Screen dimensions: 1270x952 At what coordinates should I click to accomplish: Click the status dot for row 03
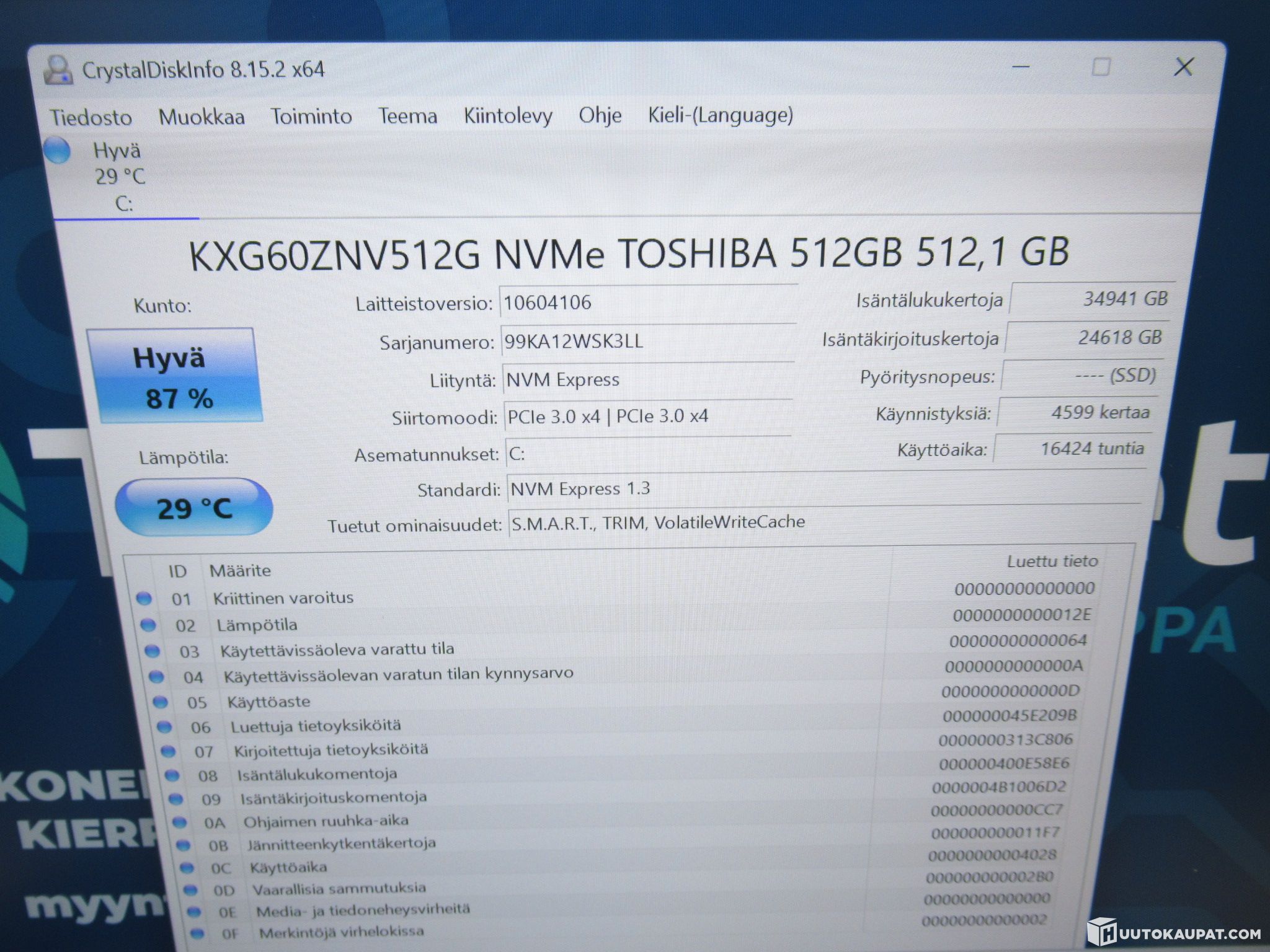[153, 651]
